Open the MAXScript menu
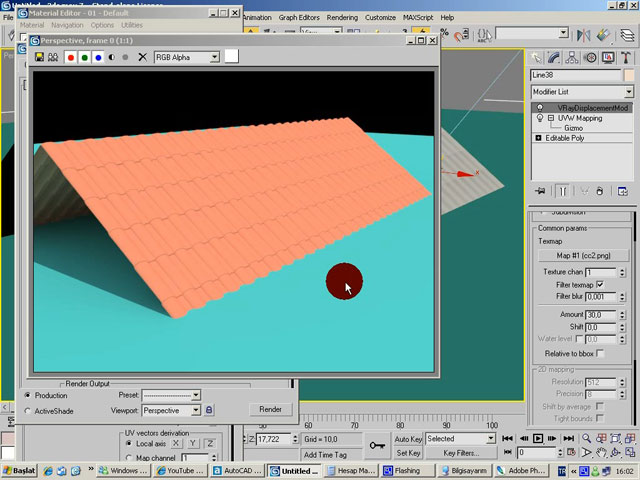640x480 pixels. coord(421,18)
